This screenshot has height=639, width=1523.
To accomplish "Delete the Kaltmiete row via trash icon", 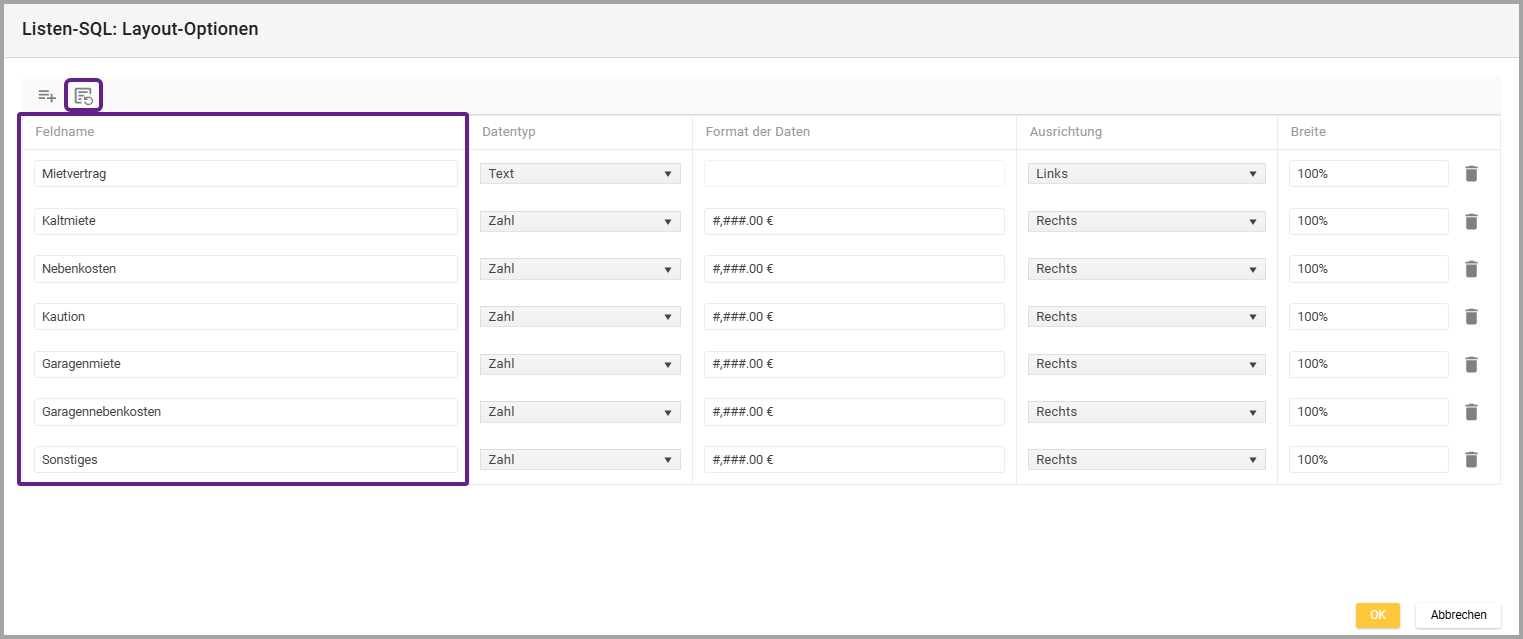I will coord(1471,221).
